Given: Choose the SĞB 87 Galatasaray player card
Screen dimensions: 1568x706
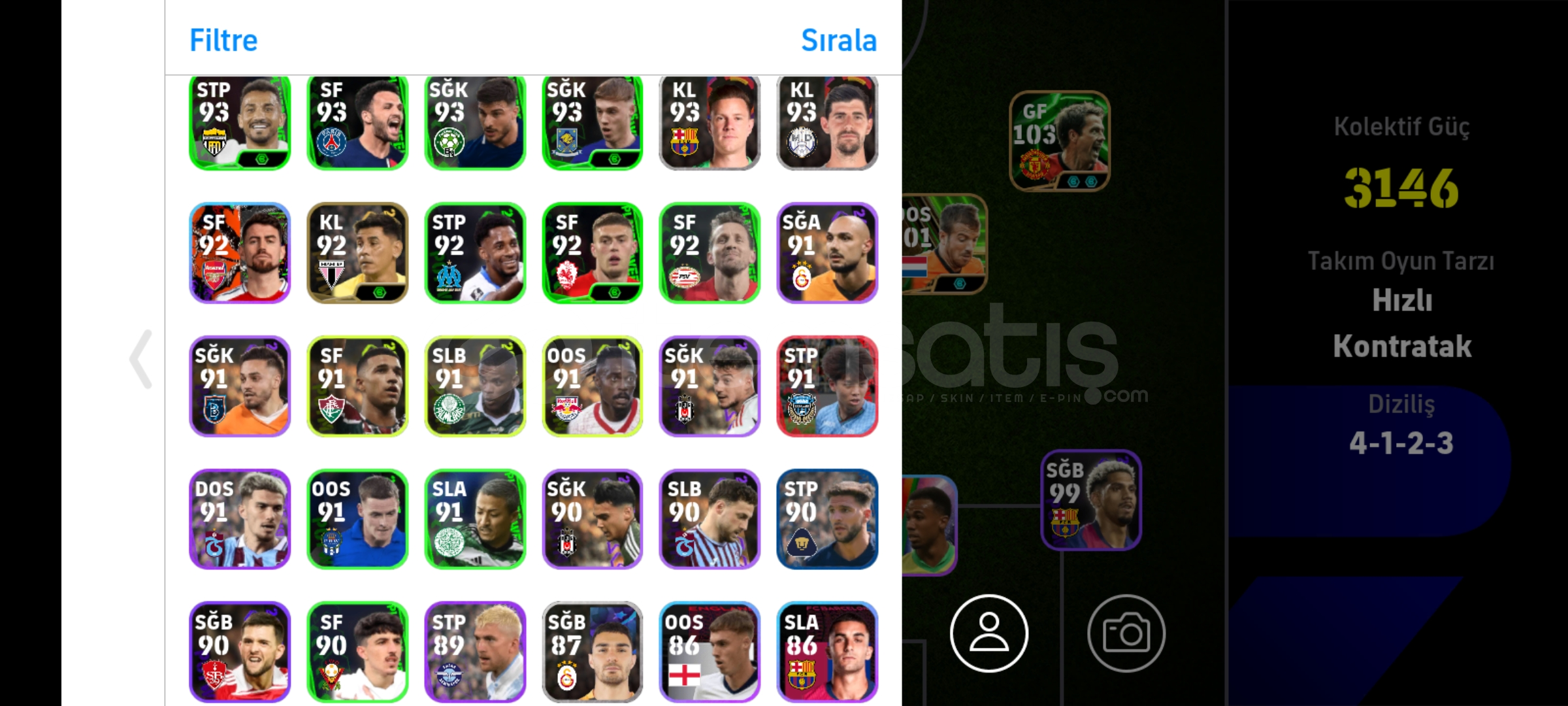Looking at the screenshot, I should (x=593, y=652).
